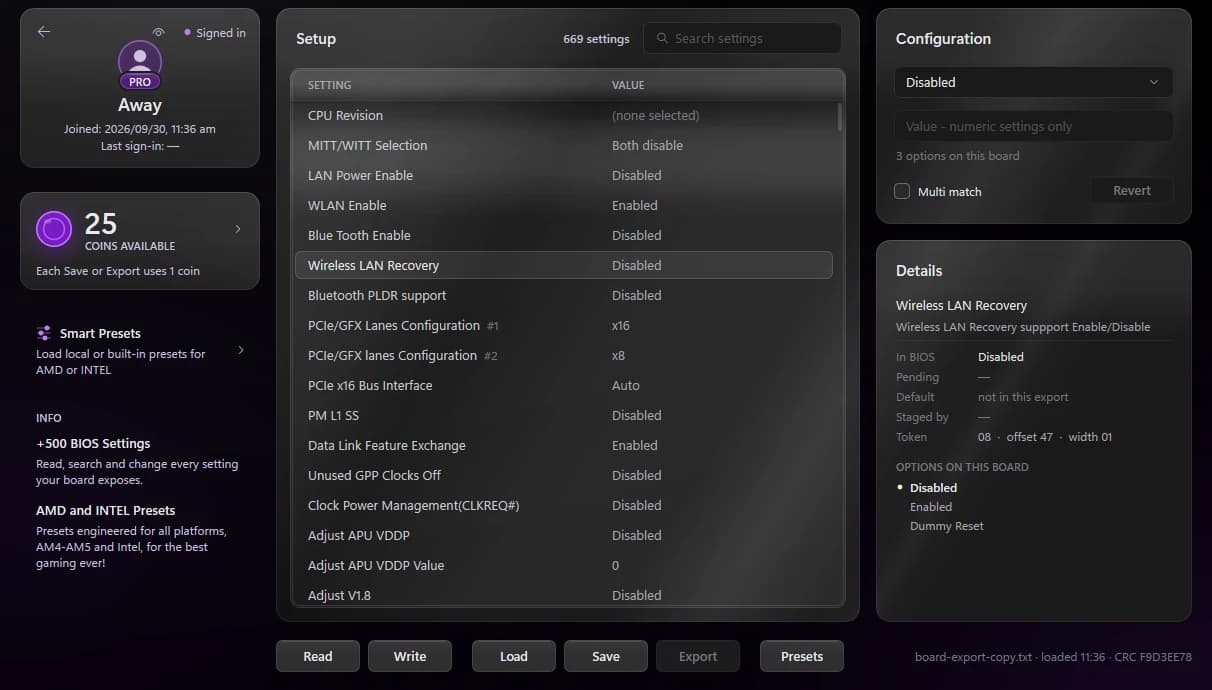The height and width of the screenshot is (690, 1212).
Task: Click the Revert button
Action: pos(1132,190)
